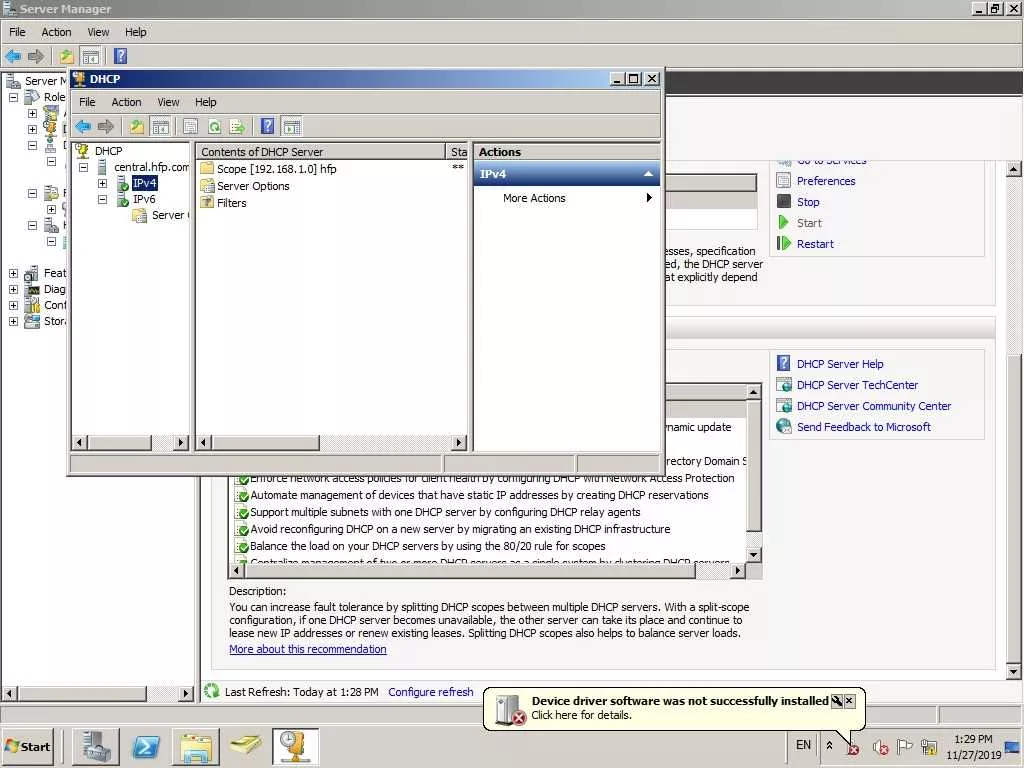
Task: Click More about this recommendation link
Action: click(x=308, y=649)
